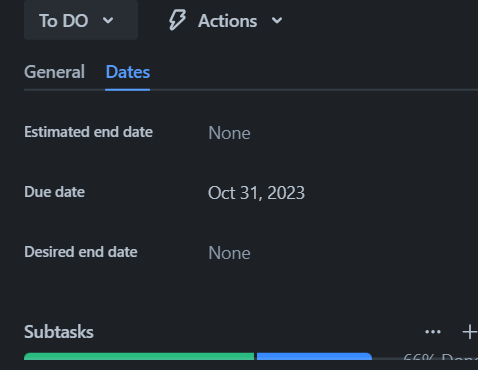Image resolution: width=478 pixels, height=370 pixels.
Task: Open the To DO status dropdown
Action: 81,21
